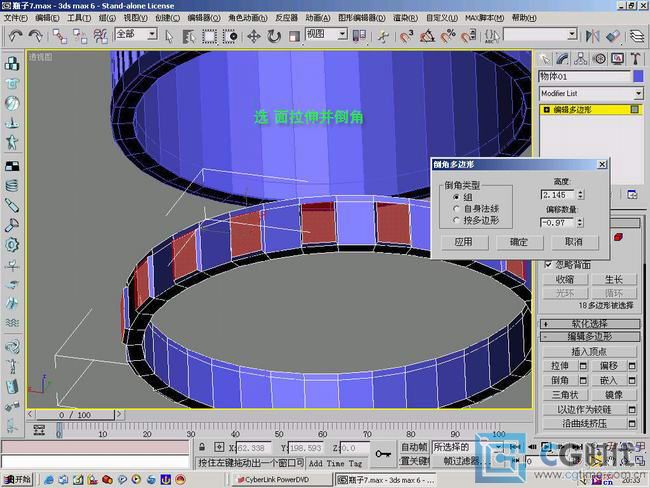The image size is (650, 488).
Task: Click the time slider showing 0 / 100
Action: coord(75,415)
